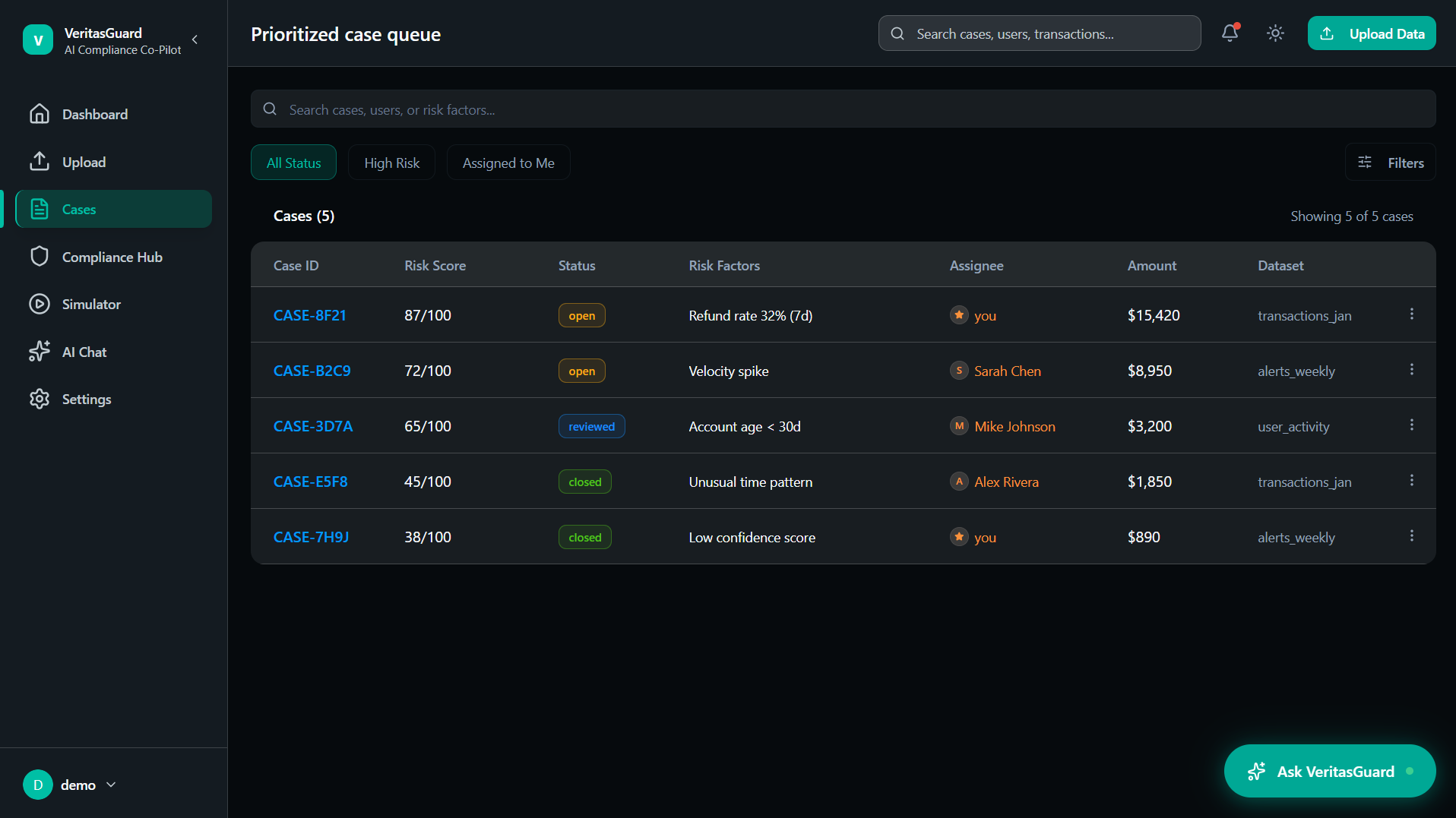Click the Upload Data button
Screen dimensions: 1456x818
[1372, 33]
